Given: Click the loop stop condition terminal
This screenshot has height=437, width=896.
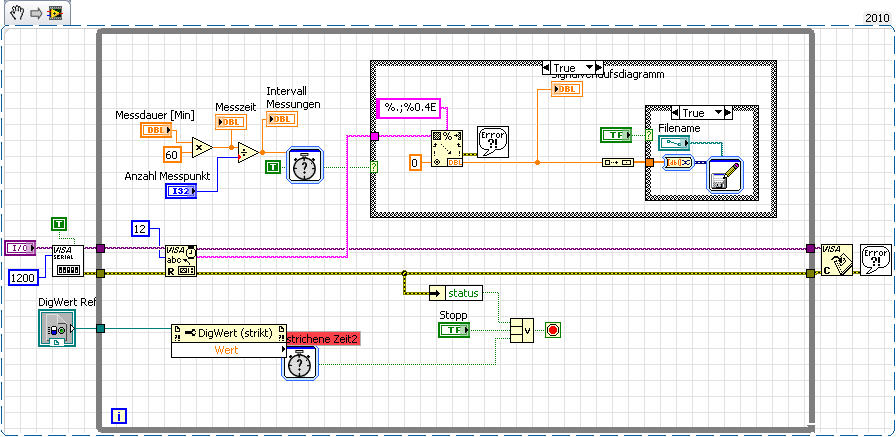Looking at the screenshot, I should click(553, 330).
